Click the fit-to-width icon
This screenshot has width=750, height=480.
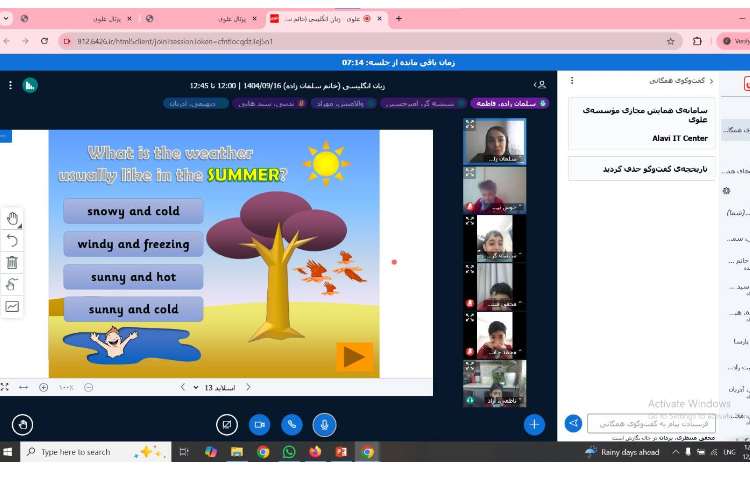click(24, 387)
